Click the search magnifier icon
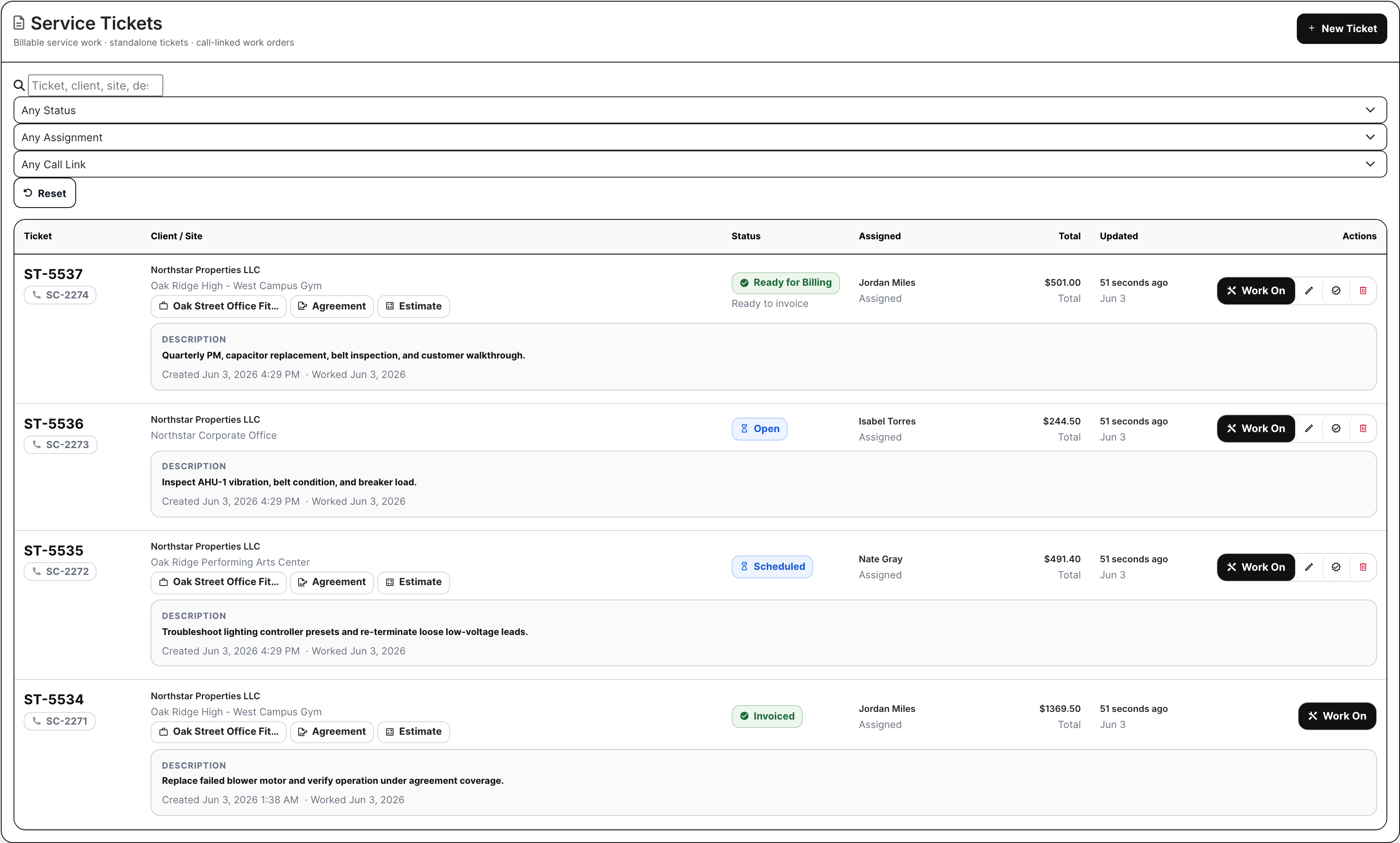The image size is (1400, 843). pyautogui.click(x=19, y=85)
